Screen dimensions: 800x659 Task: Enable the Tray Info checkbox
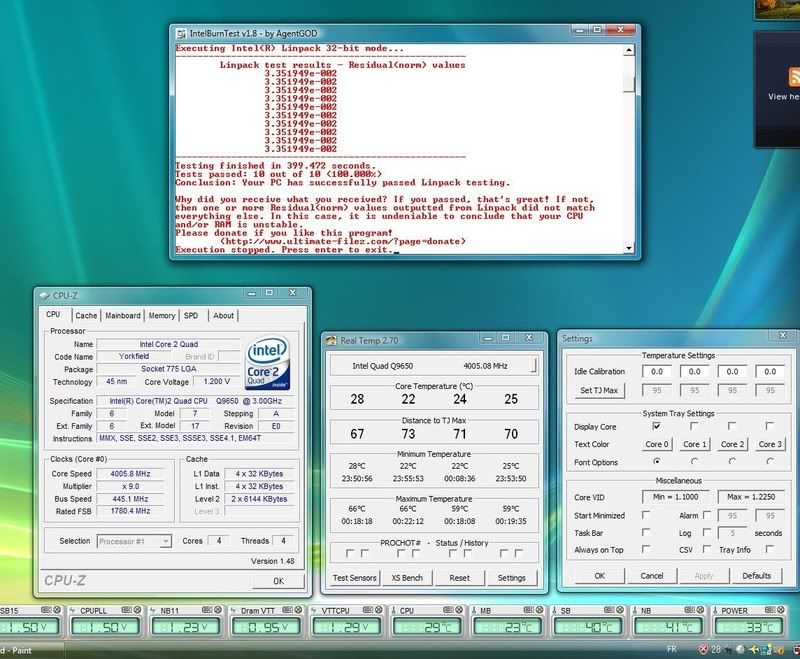point(769,549)
